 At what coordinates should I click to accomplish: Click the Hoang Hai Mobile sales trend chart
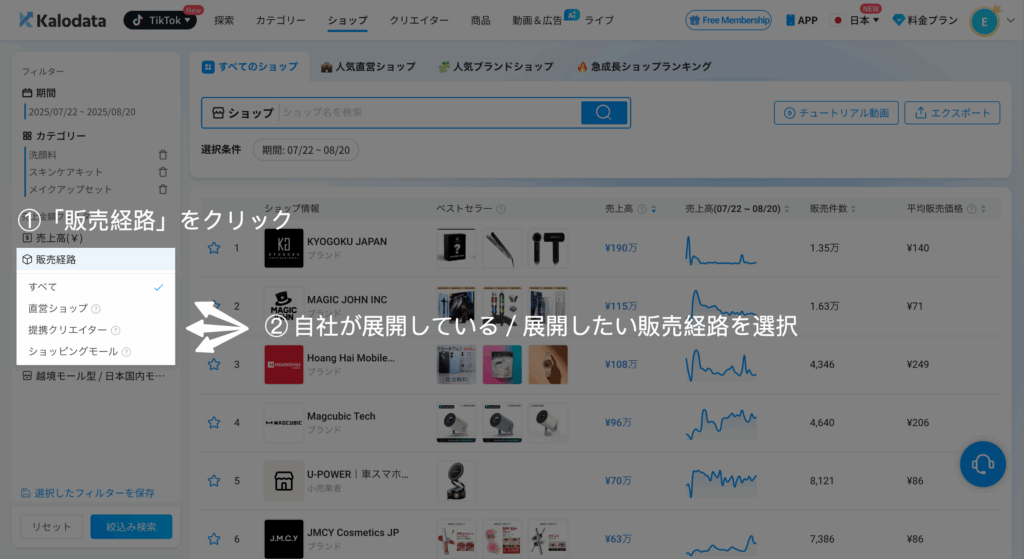click(721, 364)
